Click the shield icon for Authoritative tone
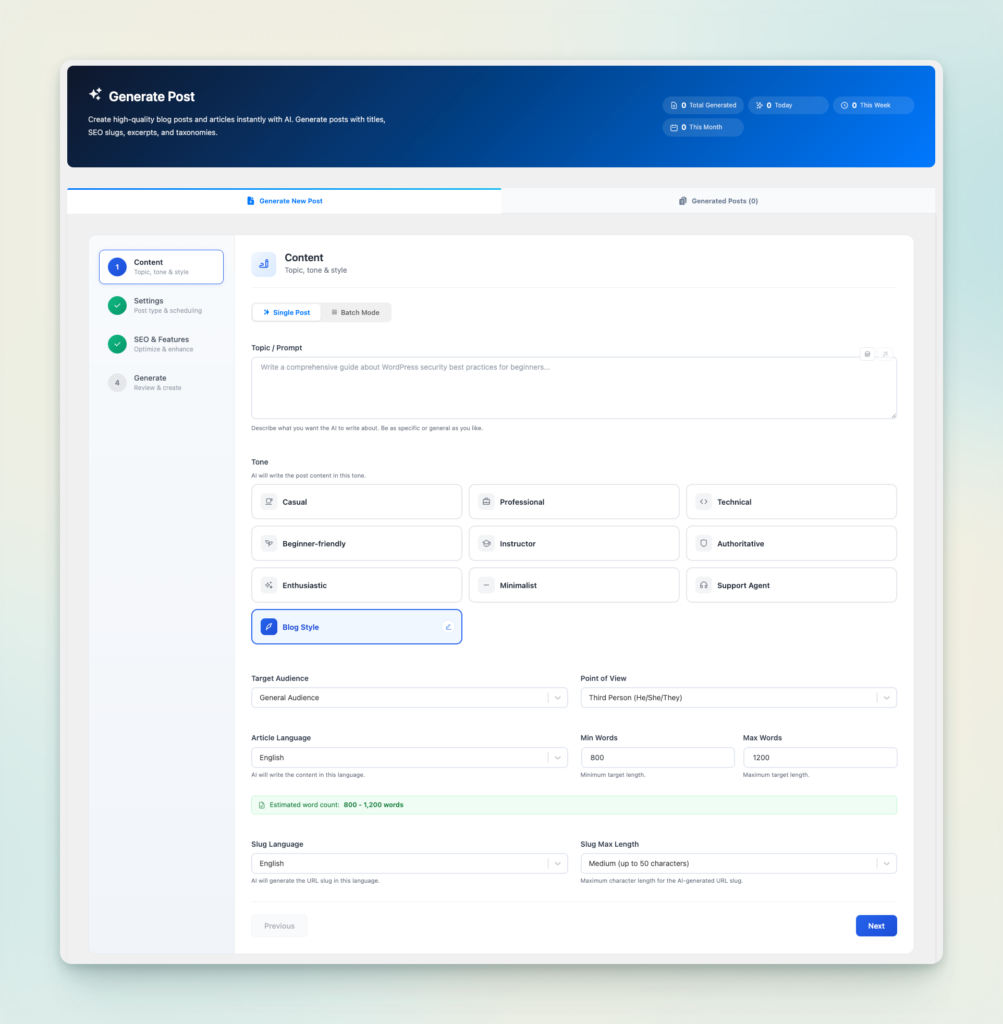 click(703, 544)
